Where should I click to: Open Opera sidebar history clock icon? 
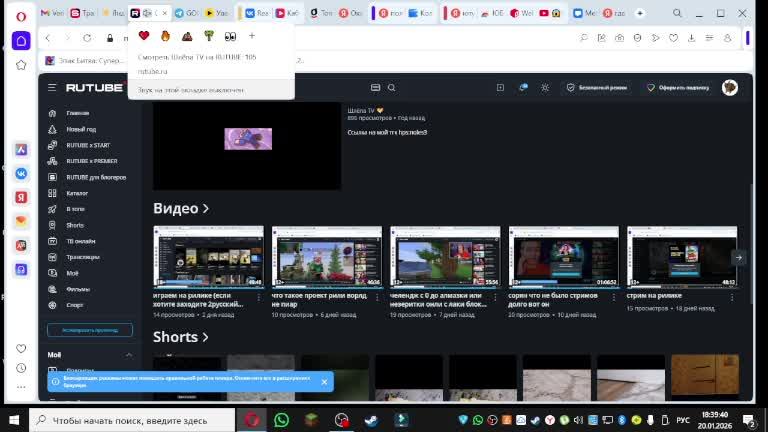(21, 368)
